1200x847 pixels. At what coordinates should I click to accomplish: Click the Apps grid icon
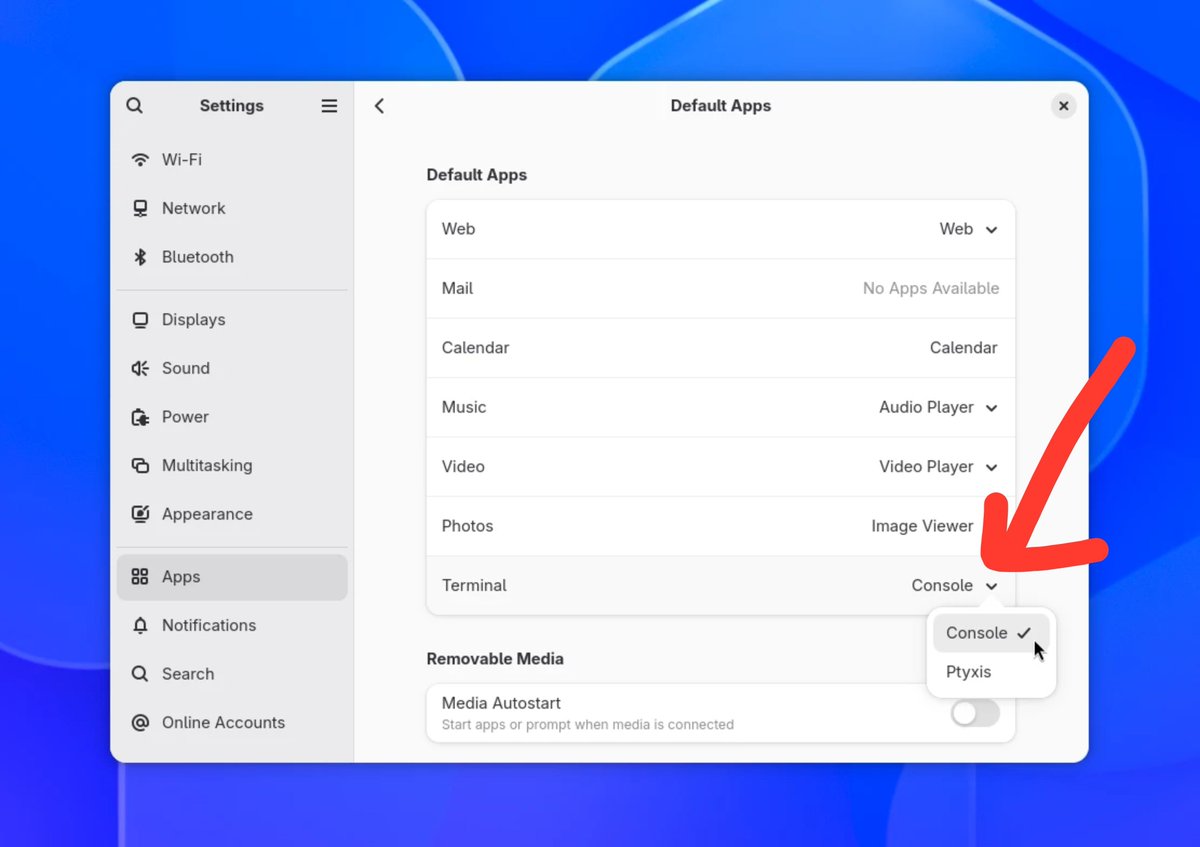[x=141, y=577]
